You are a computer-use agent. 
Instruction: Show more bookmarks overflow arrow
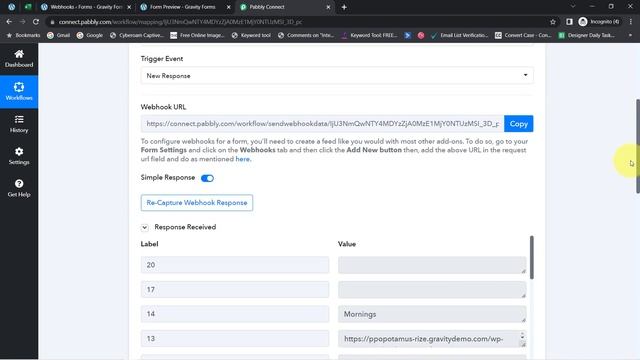(x=630, y=35)
